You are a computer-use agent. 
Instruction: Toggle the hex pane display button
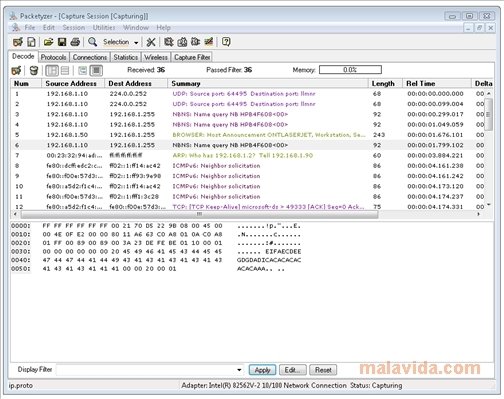coord(96,70)
